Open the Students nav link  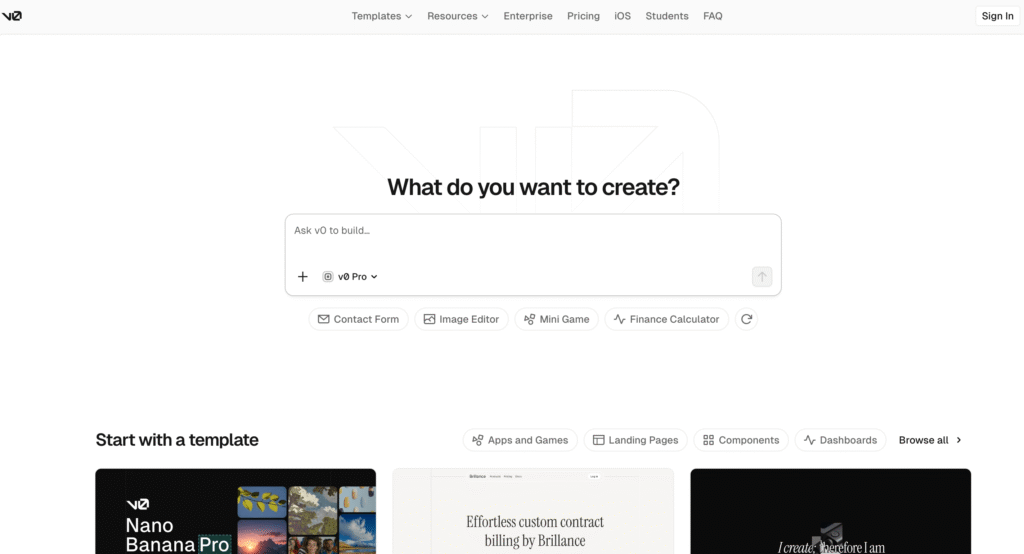[667, 16]
